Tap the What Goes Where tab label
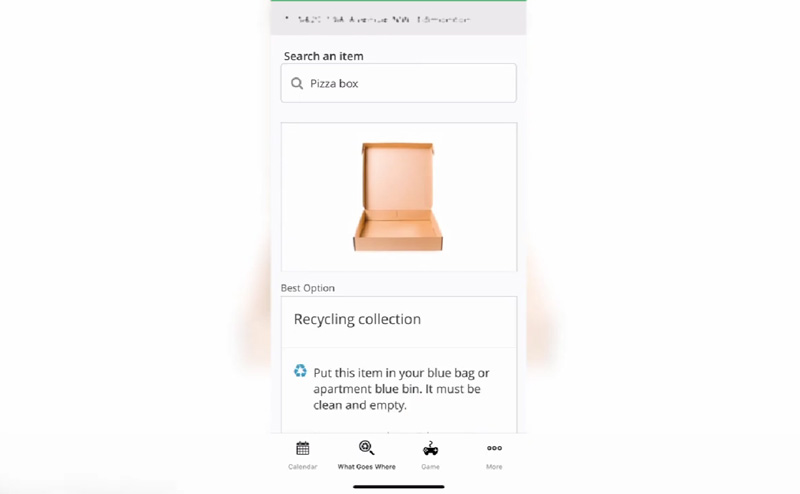 pyautogui.click(x=366, y=466)
